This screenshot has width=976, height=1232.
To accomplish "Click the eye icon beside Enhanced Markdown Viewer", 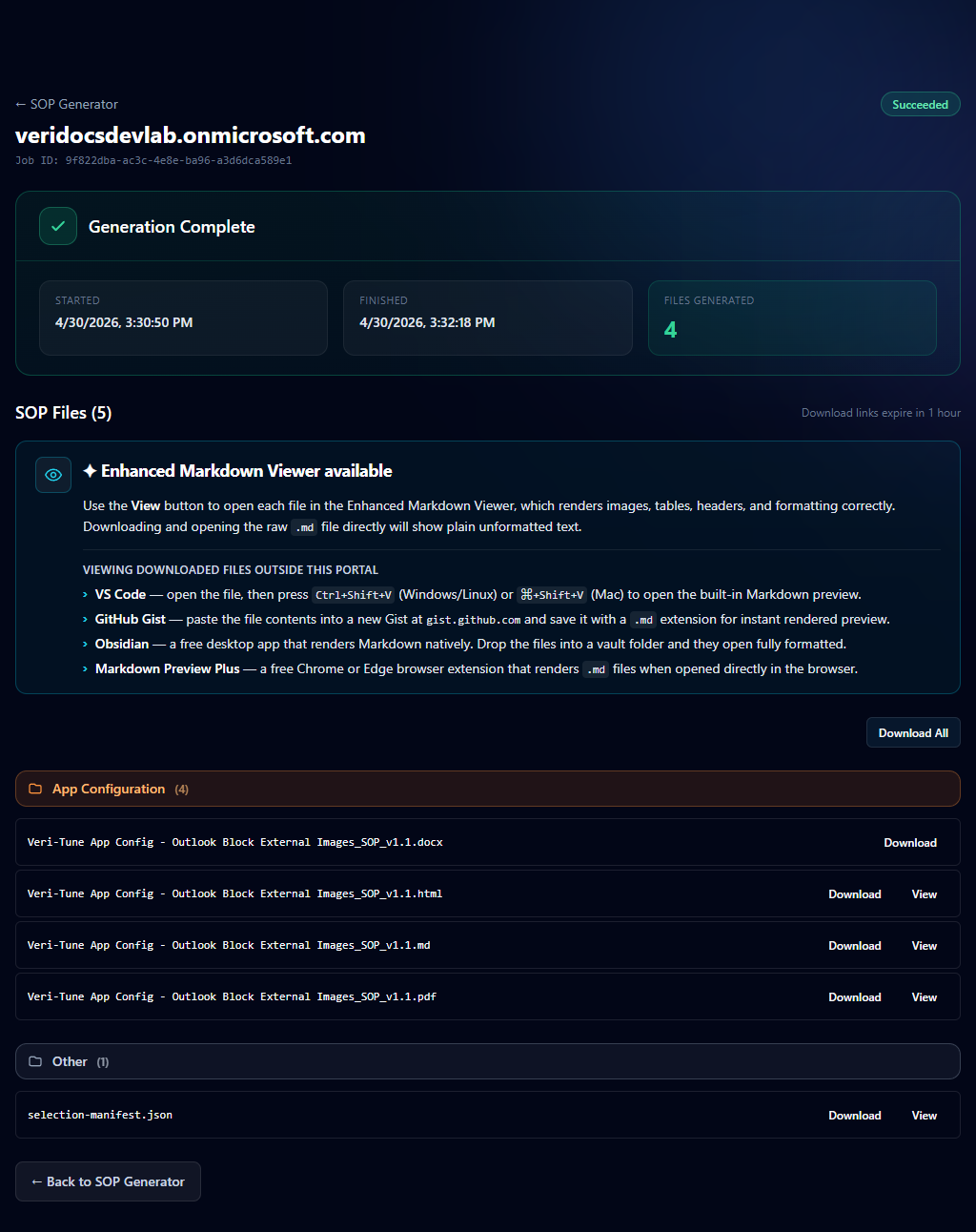I will [x=53, y=475].
